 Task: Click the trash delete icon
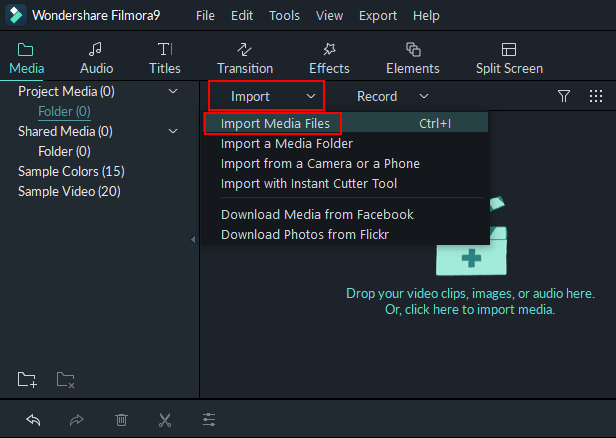pos(121,420)
